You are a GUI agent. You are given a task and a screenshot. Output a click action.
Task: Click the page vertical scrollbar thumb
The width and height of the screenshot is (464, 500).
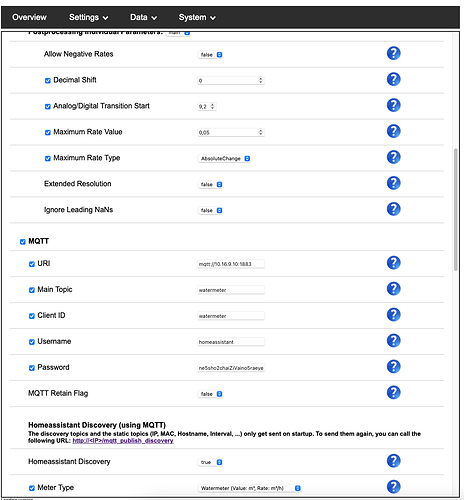tap(456, 210)
